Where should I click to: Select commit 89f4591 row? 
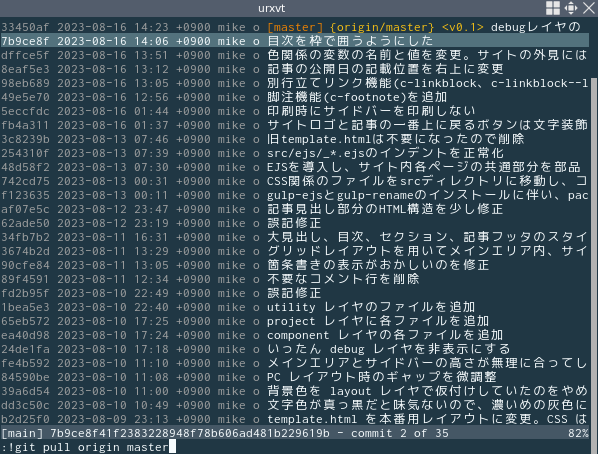[x=294, y=279]
